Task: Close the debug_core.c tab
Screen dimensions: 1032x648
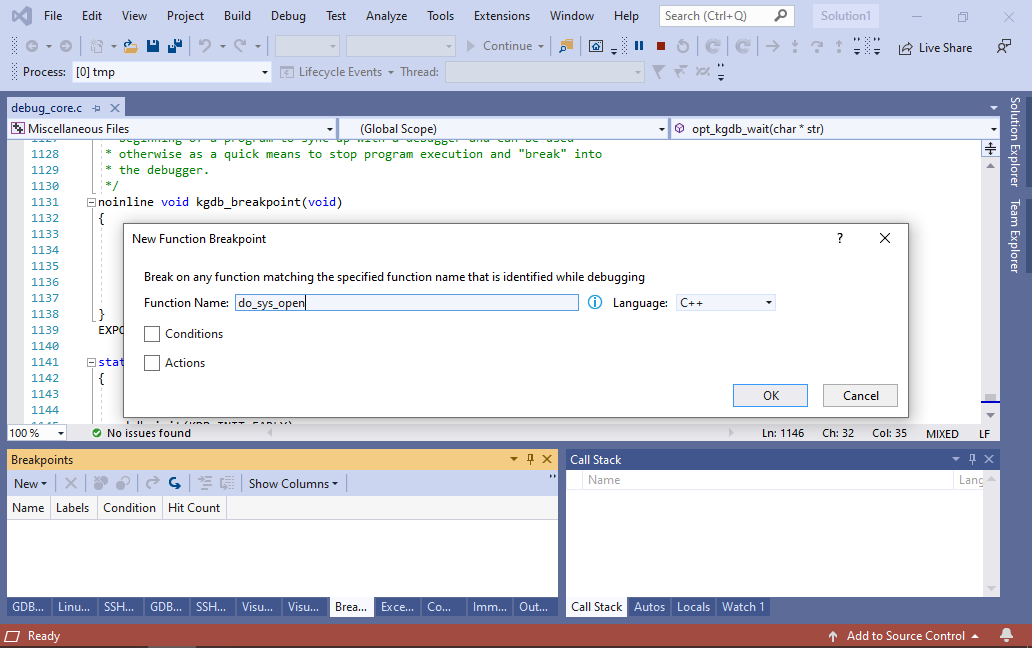Action: 115,108
